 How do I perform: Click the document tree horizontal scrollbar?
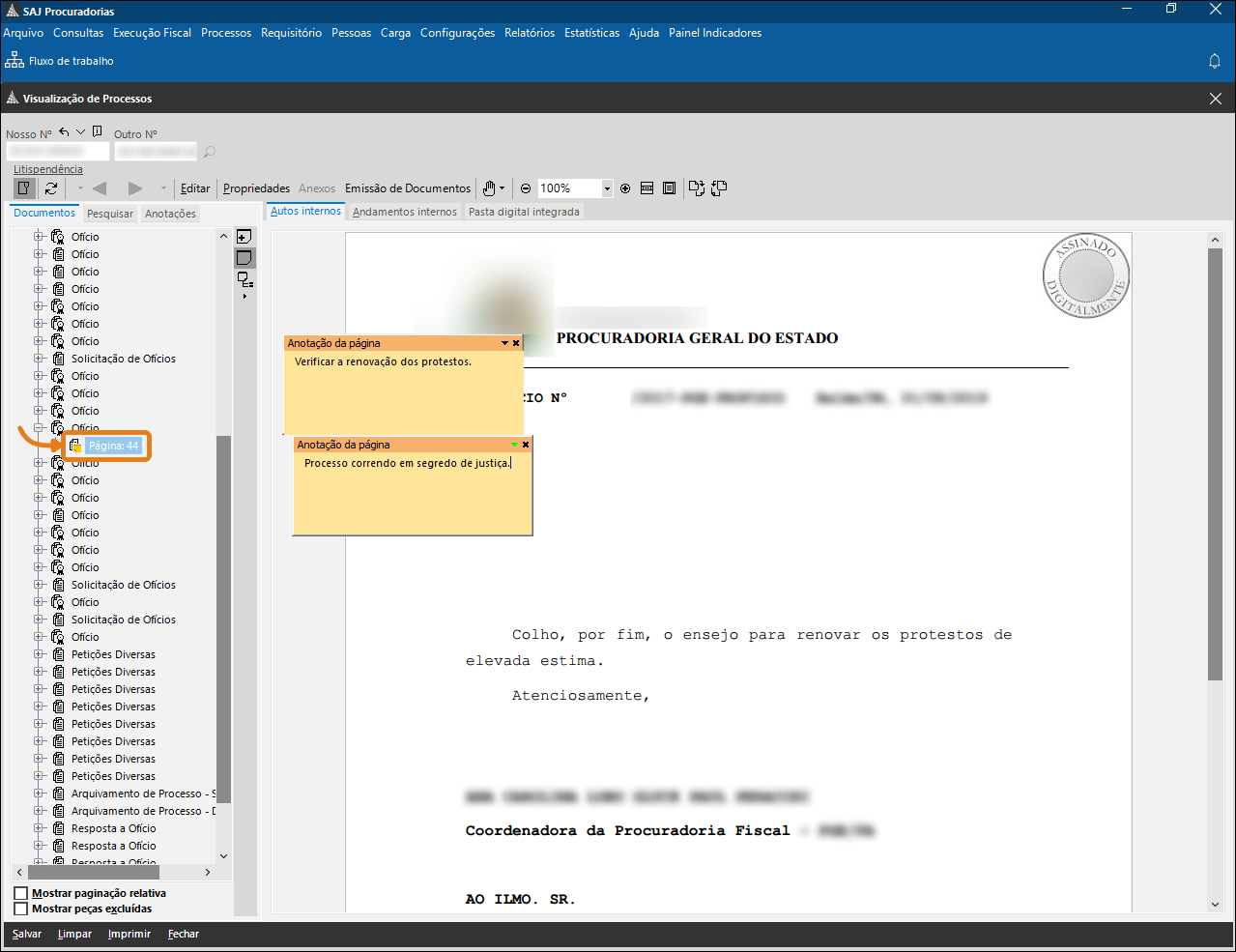pyautogui.click(x=93, y=872)
